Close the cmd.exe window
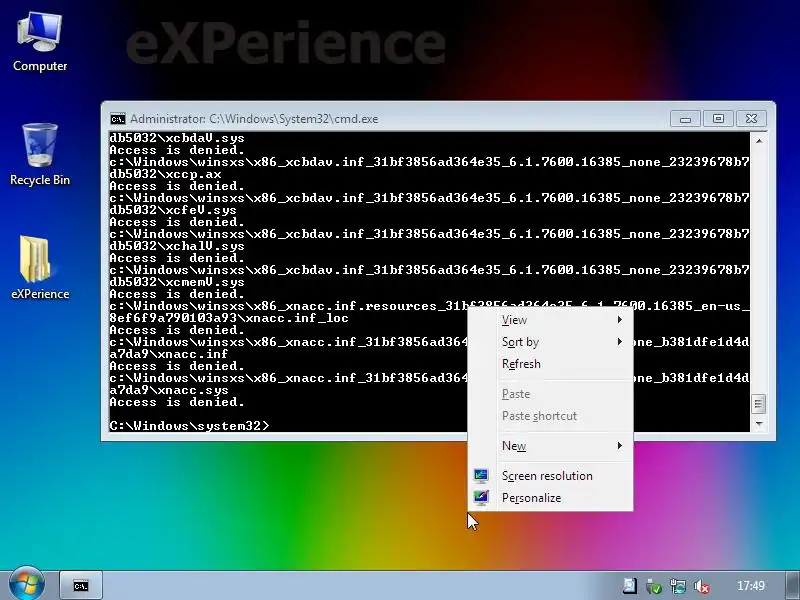The height and width of the screenshot is (600, 800). click(x=751, y=119)
